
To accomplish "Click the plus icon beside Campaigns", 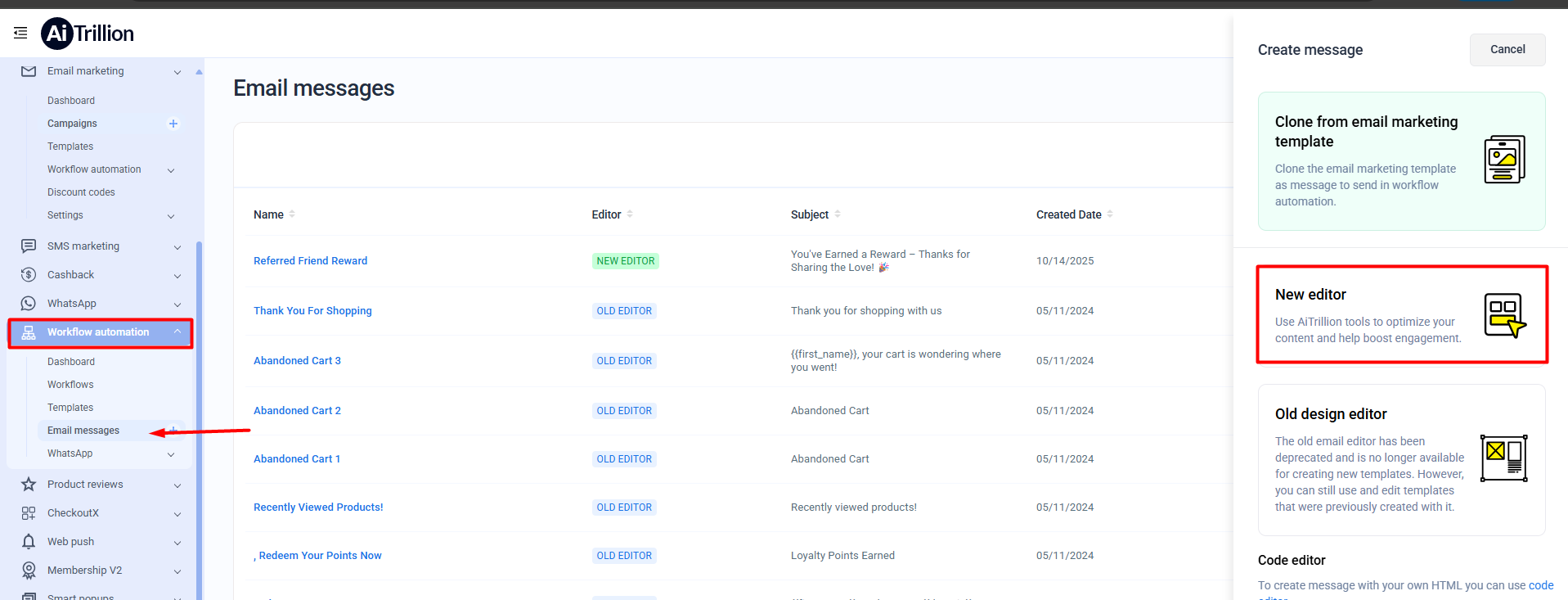I will click(173, 124).
